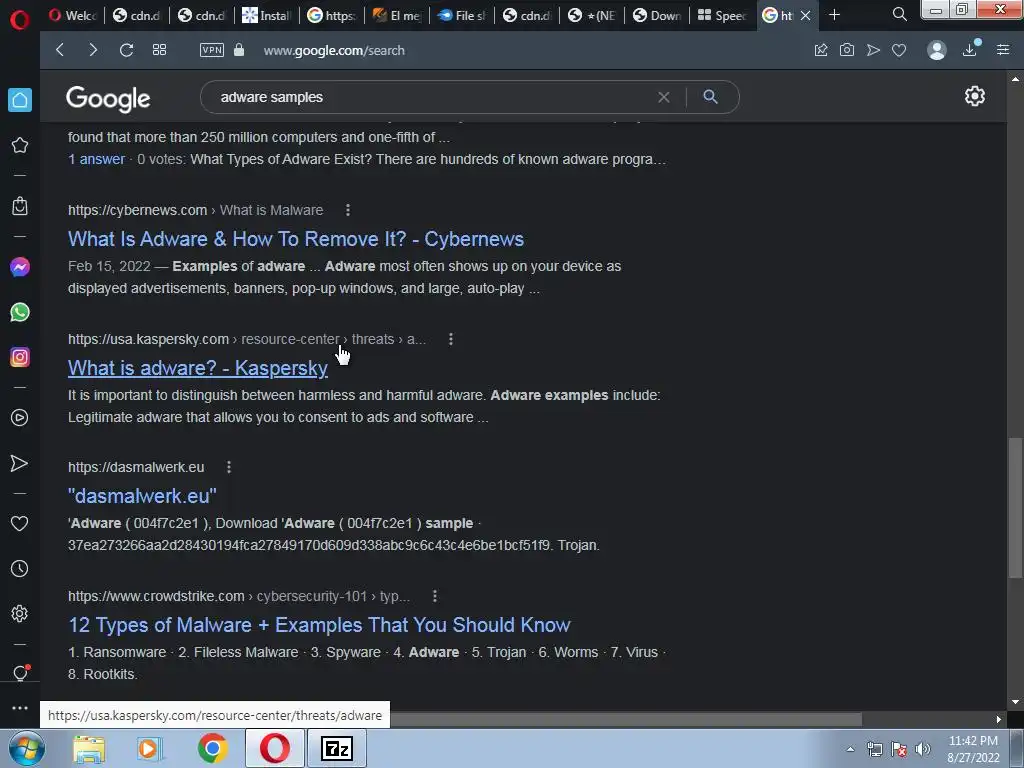
Task: Launch Chrome from the taskbar
Action: pyautogui.click(x=212, y=748)
